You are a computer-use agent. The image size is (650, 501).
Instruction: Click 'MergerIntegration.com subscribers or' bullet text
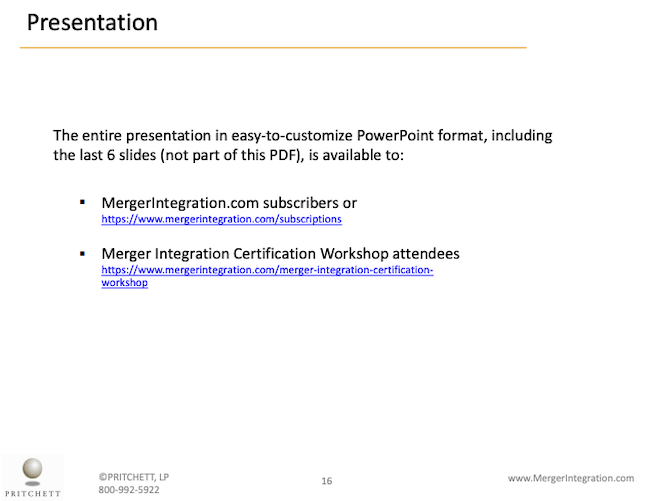pos(229,203)
